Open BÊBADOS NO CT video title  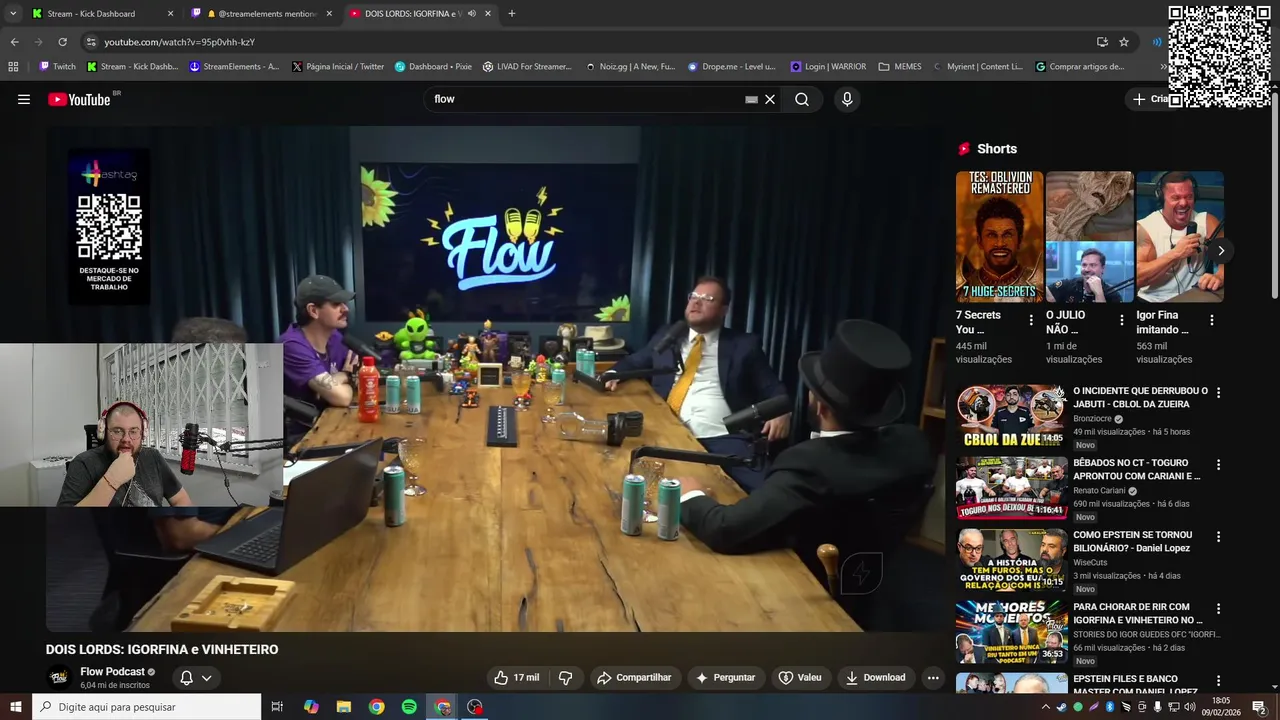coord(1136,469)
